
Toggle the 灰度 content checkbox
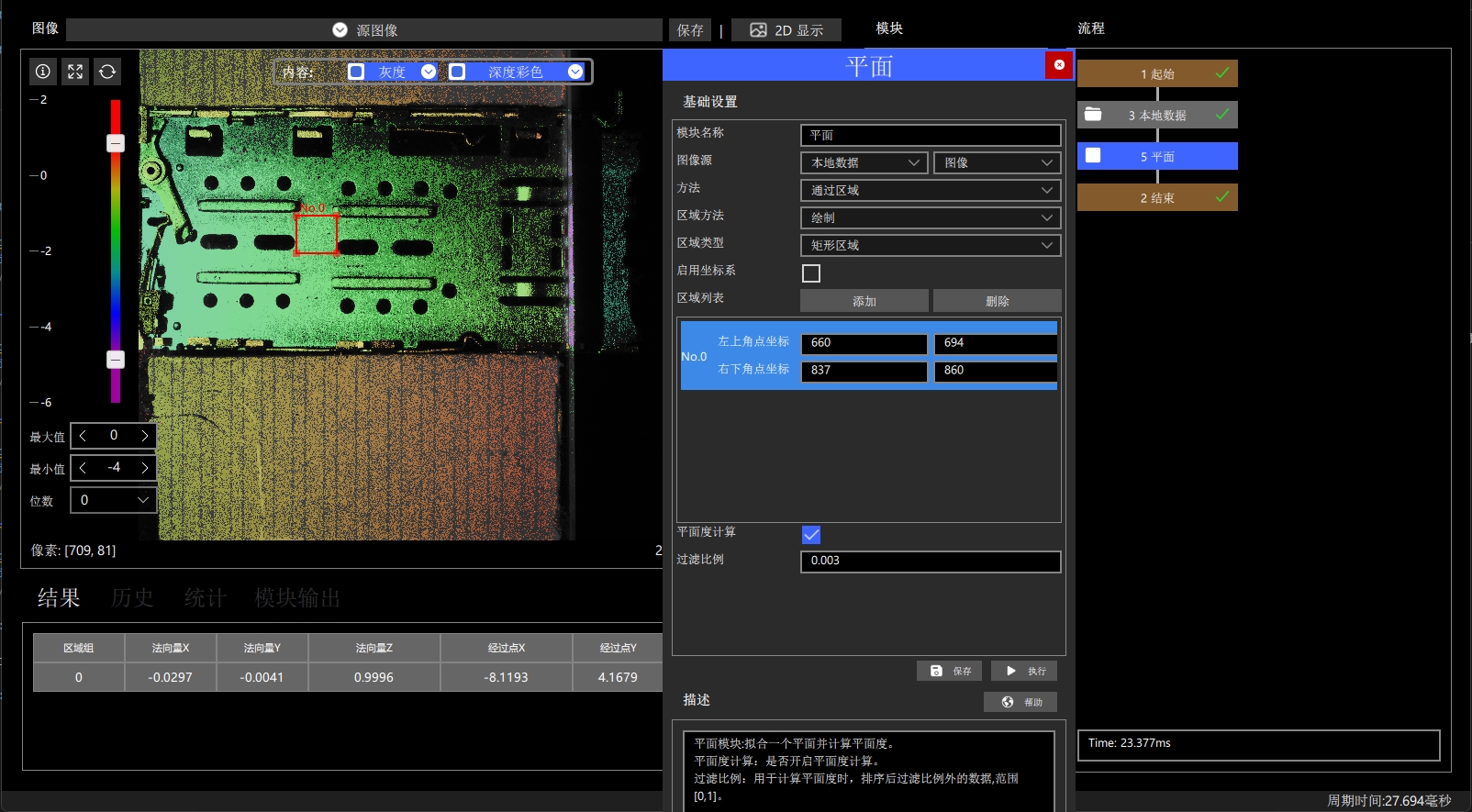point(356,72)
